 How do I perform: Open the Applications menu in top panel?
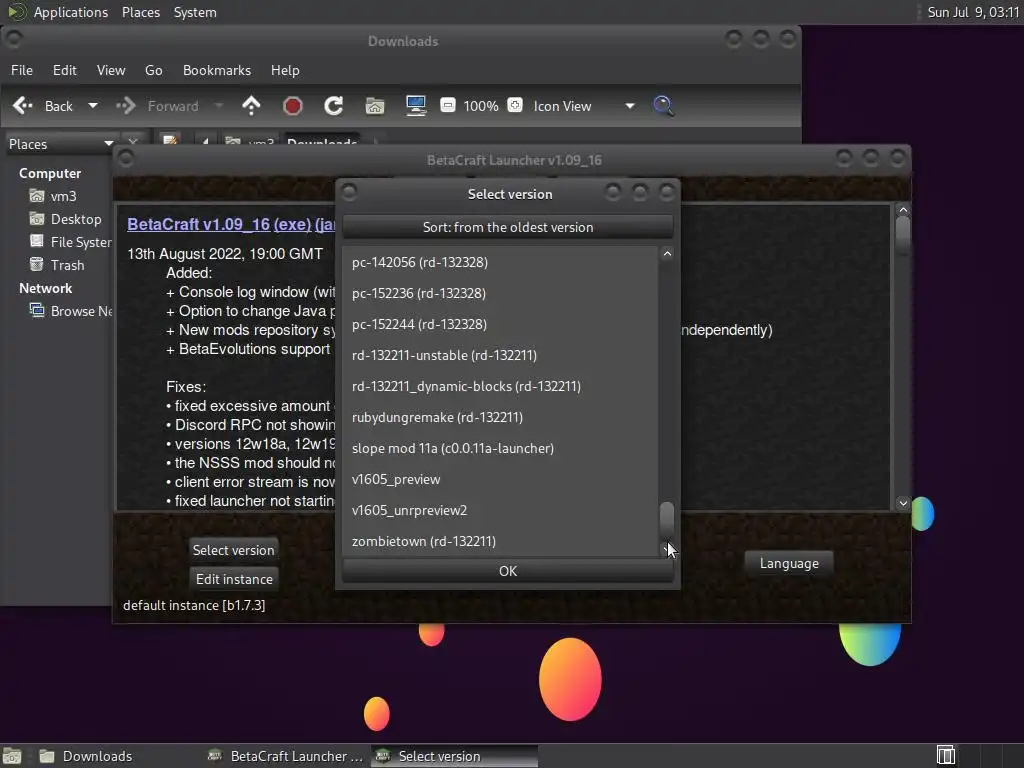point(71,12)
